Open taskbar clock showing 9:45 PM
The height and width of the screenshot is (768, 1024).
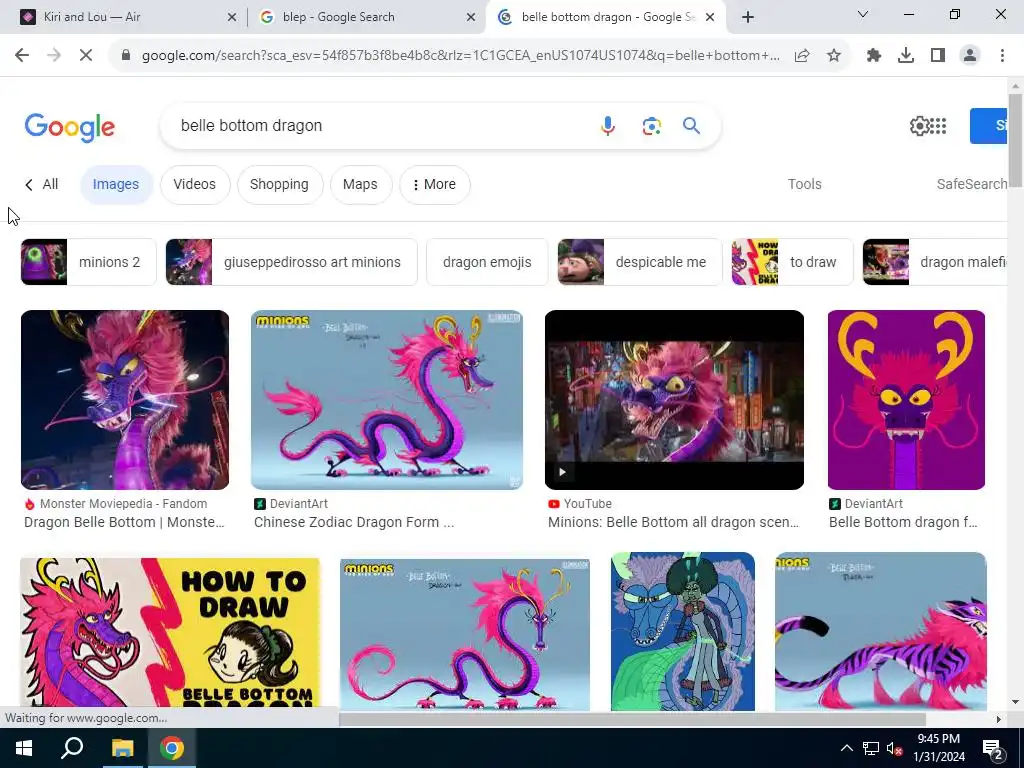point(938,748)
